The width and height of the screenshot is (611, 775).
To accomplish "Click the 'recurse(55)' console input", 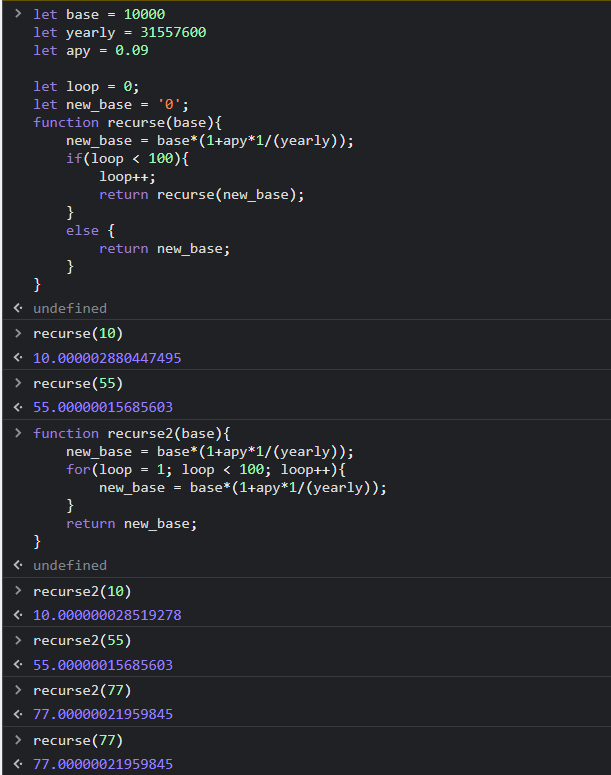I will pyautogui.click(x=78, y=384).
